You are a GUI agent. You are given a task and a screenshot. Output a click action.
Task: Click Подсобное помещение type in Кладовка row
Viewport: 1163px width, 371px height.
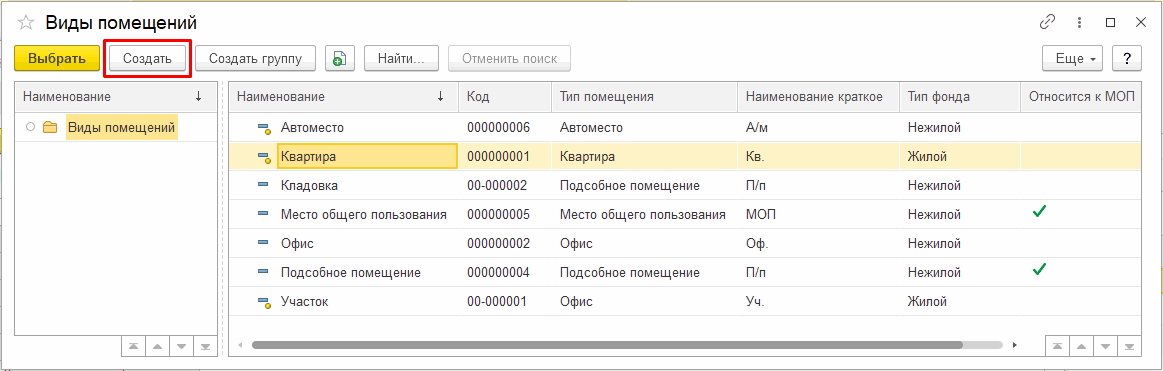click(x=644, y=186)
